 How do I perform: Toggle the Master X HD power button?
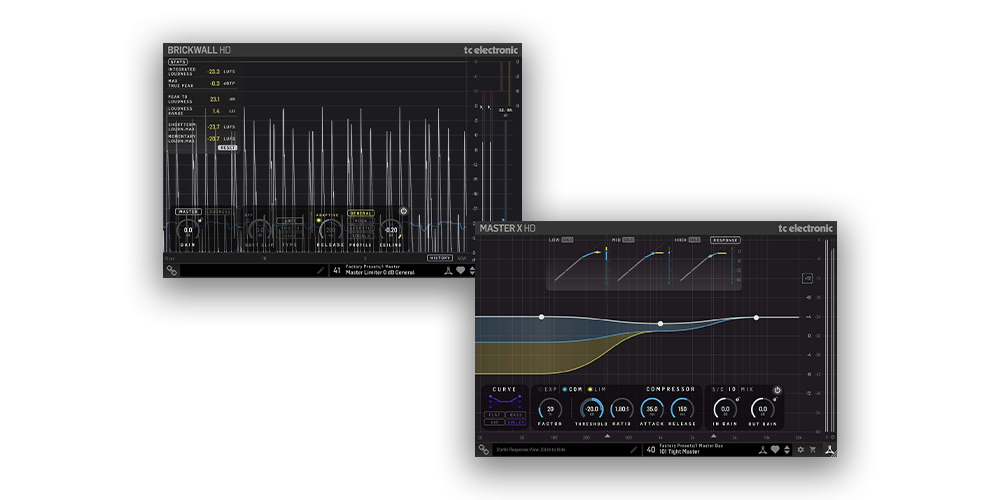[777, 390]
